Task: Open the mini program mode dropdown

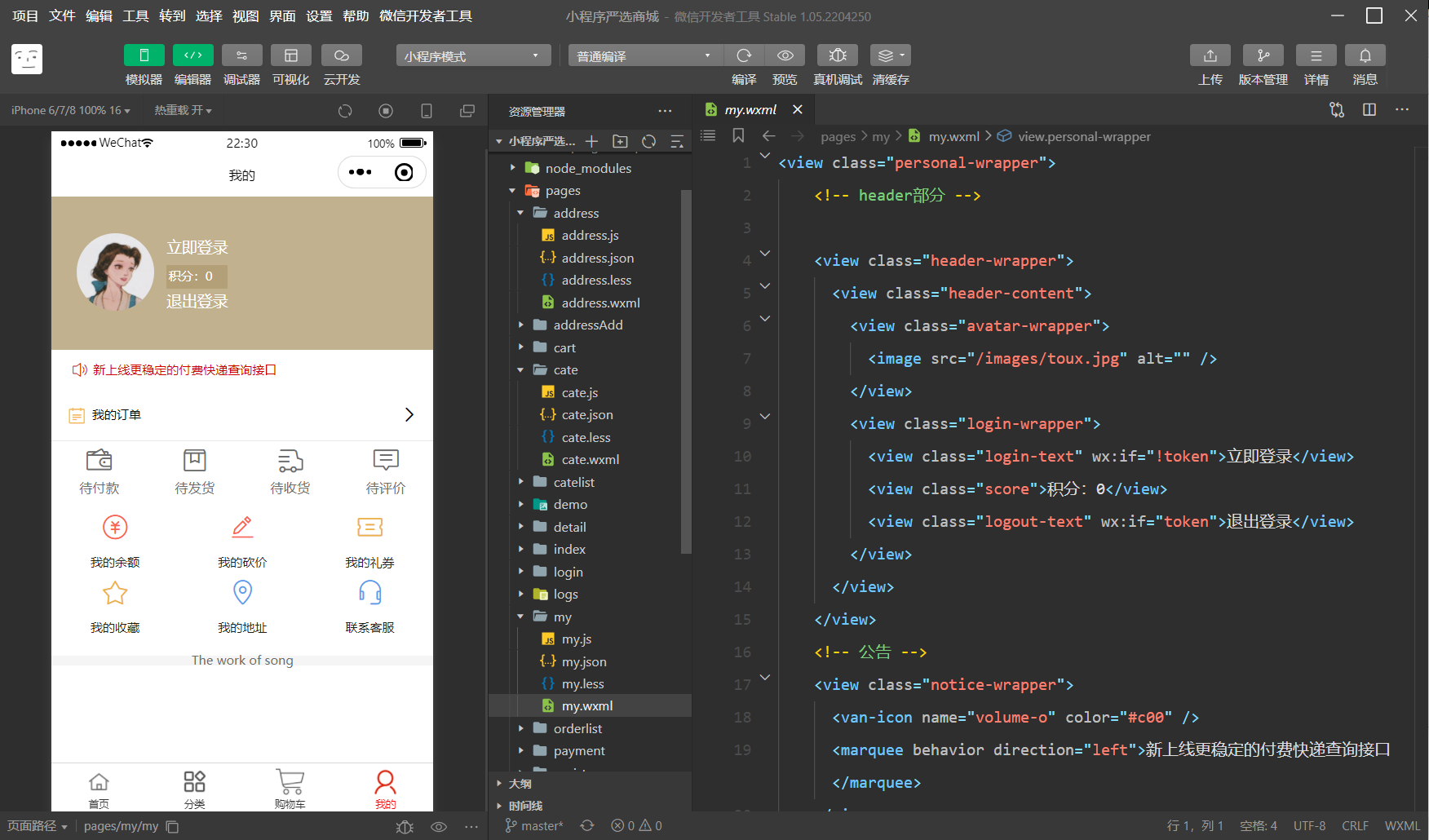Action: click(x=473, y=55)
